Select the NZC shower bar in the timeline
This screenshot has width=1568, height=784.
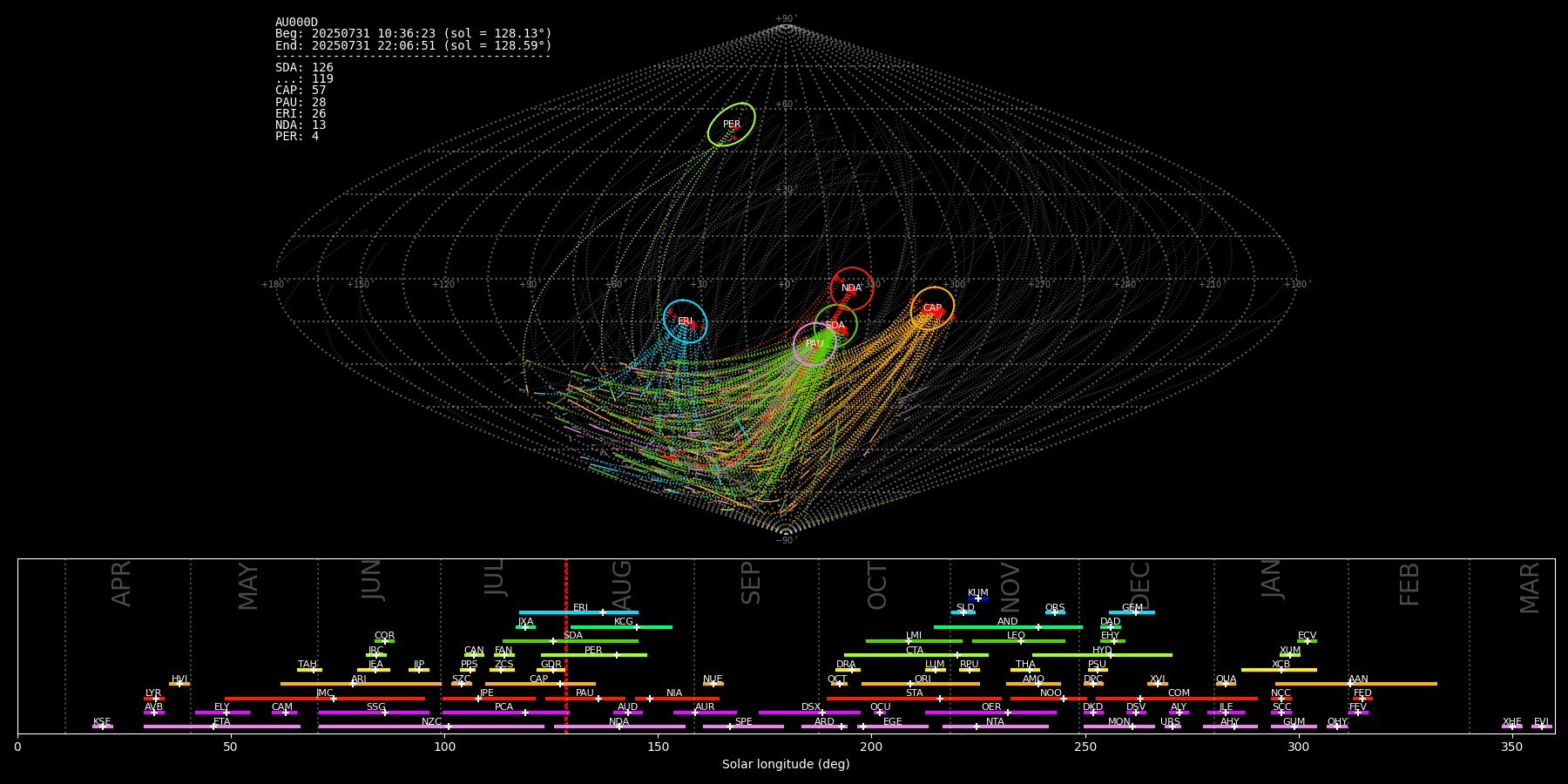431,727
